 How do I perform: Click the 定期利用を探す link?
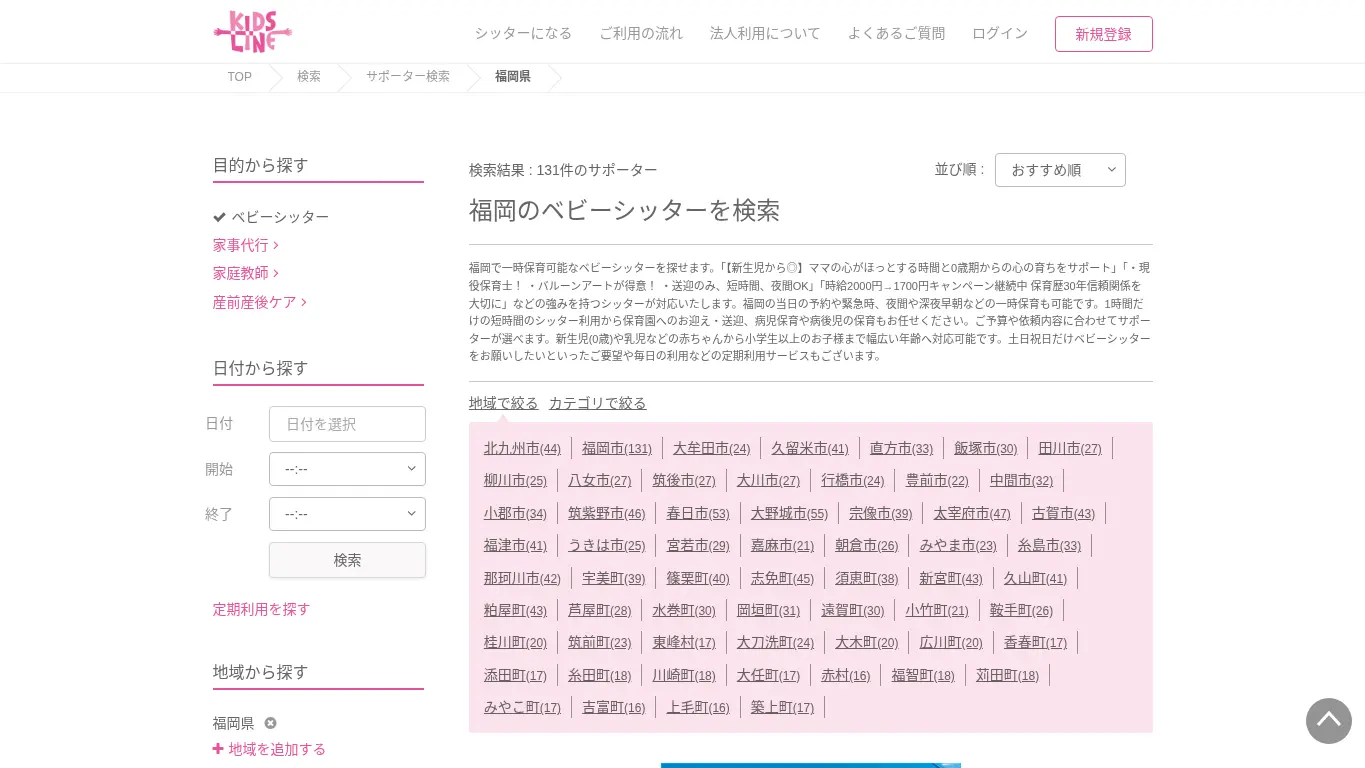261,609
